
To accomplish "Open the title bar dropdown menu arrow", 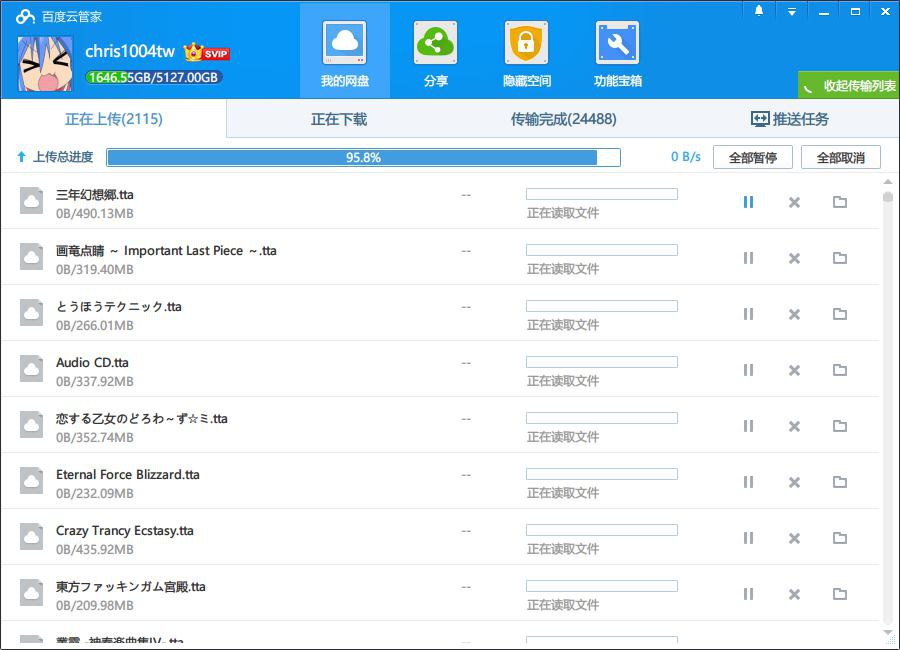I will [791, 11].
